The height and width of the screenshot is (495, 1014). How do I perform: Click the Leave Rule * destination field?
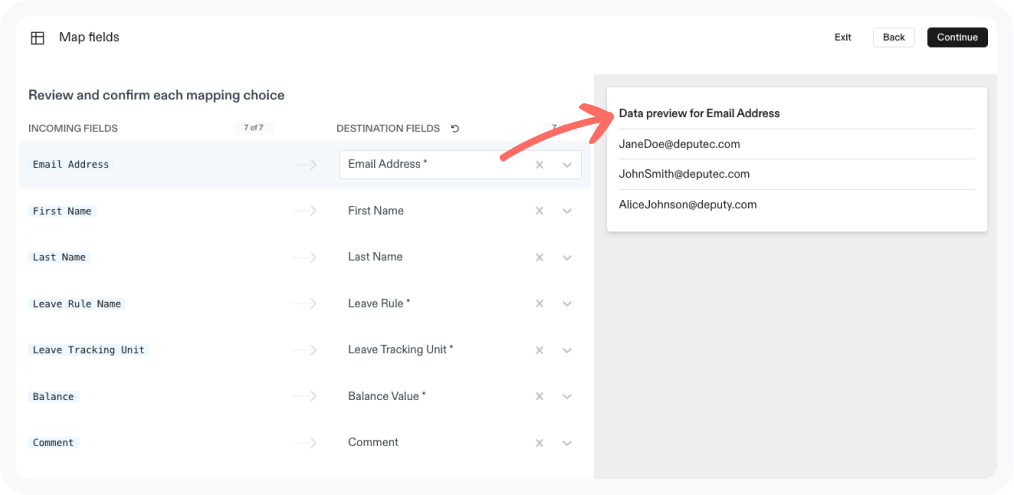point(379,303)
